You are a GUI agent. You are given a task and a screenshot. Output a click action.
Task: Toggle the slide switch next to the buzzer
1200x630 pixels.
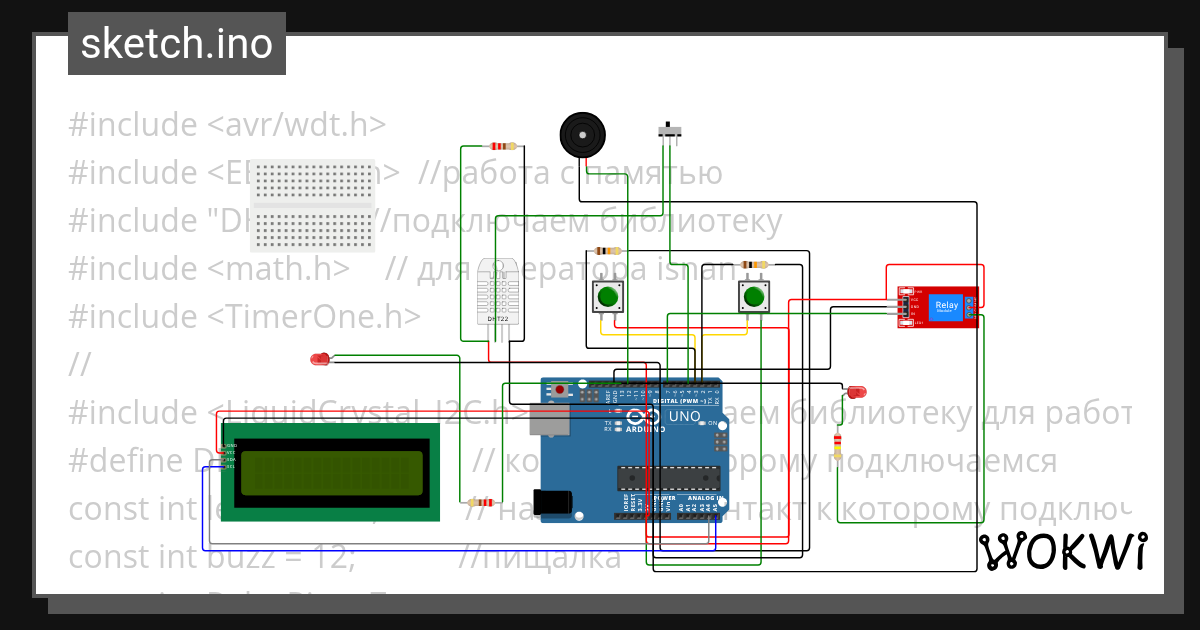click(668, 131)
